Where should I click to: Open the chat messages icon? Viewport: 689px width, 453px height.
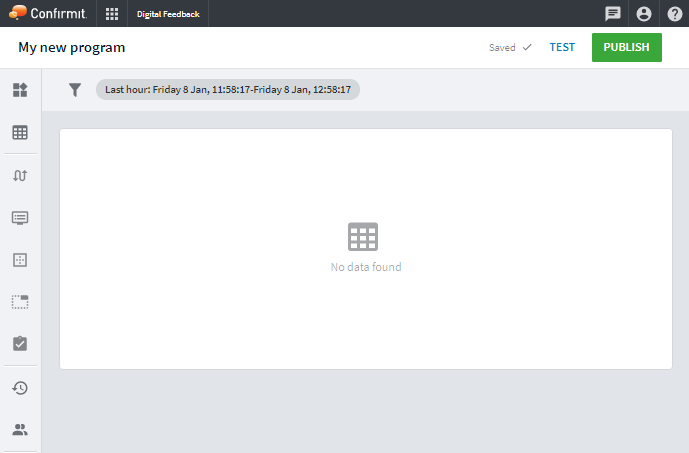point(613,14)
